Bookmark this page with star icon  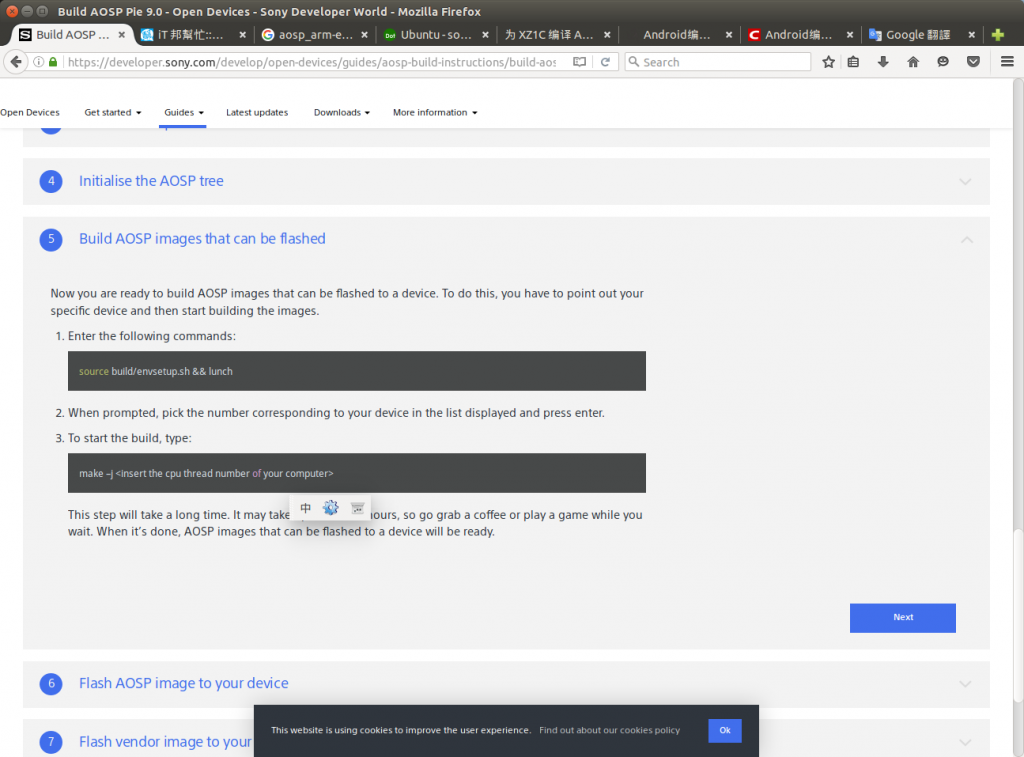point(828,62)
